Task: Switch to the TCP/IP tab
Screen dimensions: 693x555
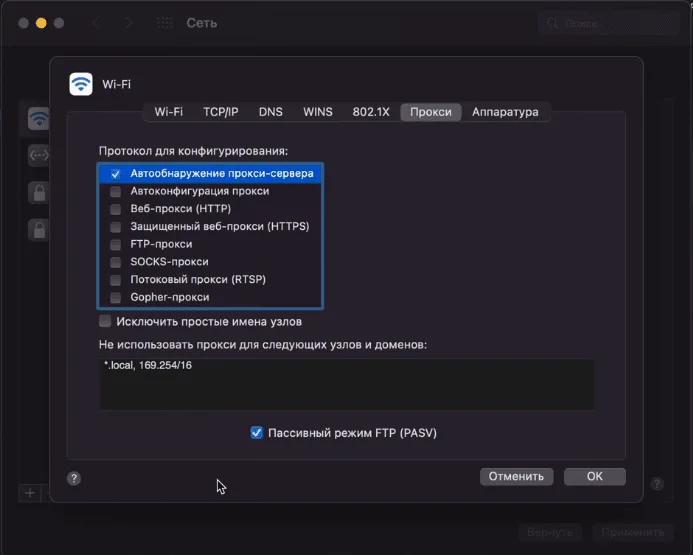Action: pos(221,112)
